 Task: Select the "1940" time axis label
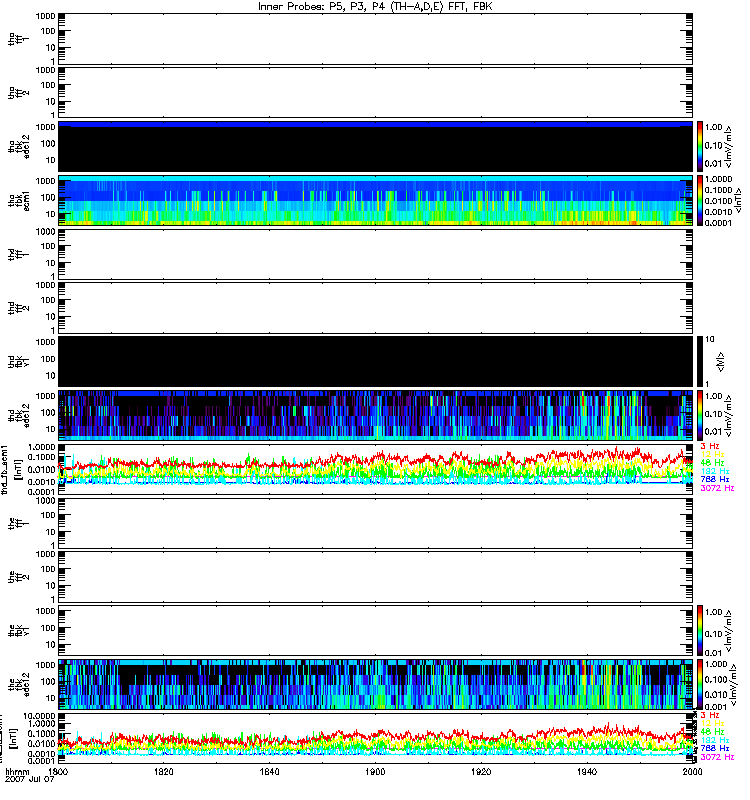point(587,771)
